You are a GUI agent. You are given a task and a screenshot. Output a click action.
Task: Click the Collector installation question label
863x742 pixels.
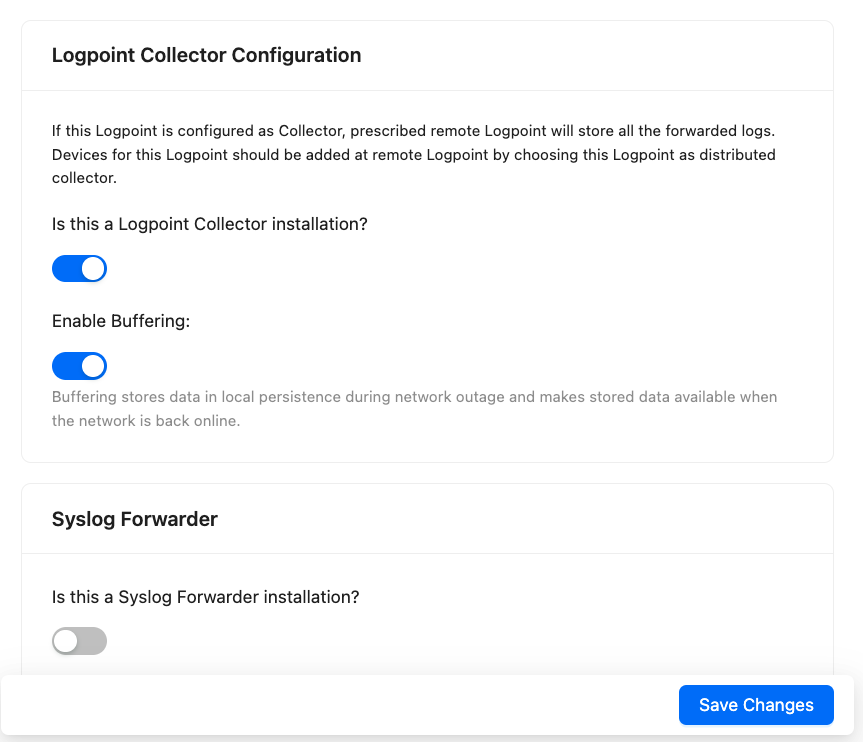(209, 224)
